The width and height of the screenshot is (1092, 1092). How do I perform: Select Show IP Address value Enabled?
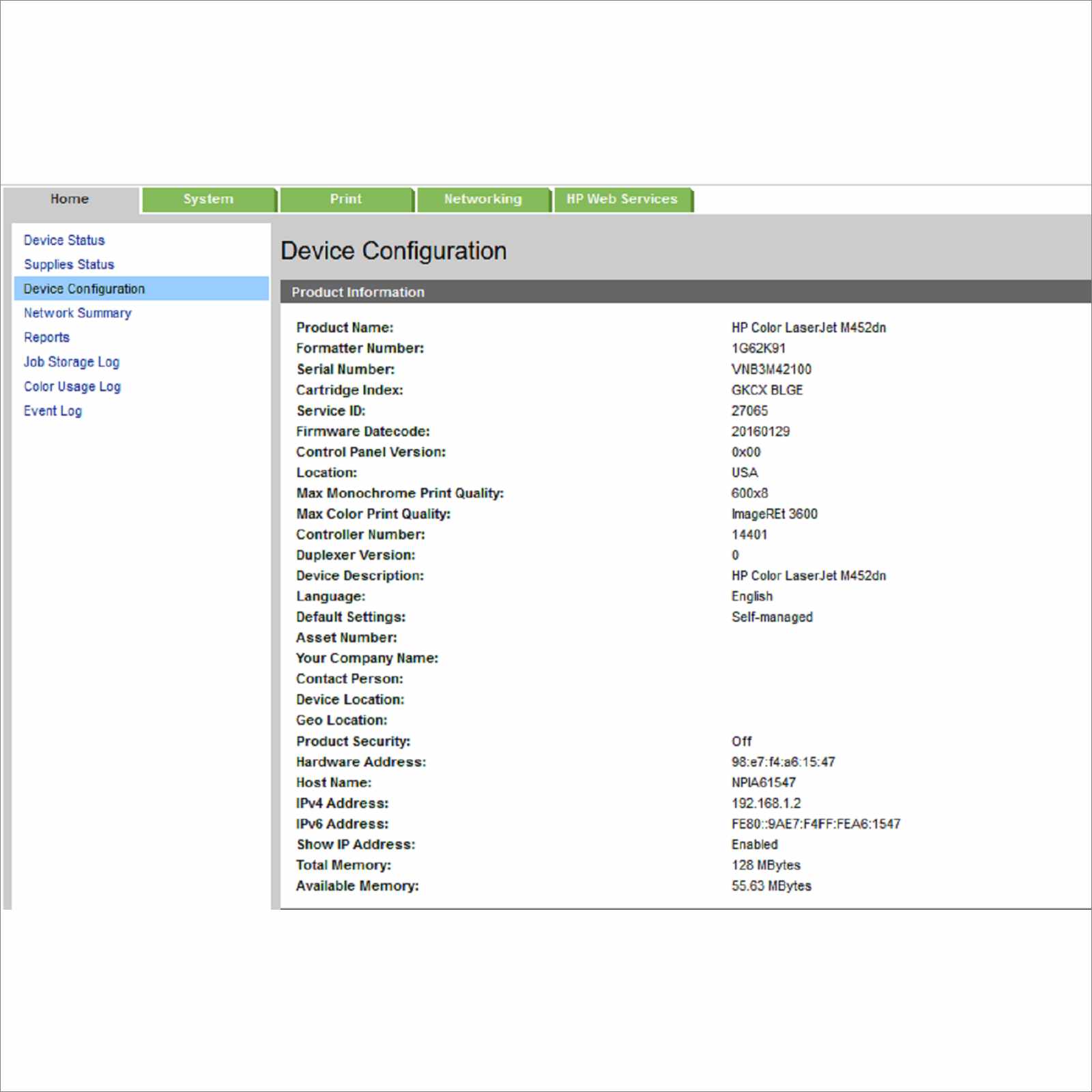pyautogui.click(x=755, y=844)
